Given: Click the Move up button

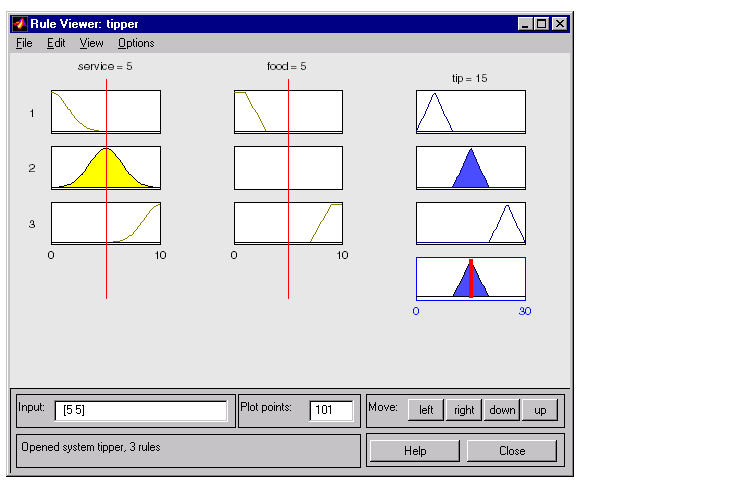Looking at the screenshot, I should pyautogui.click(x=540, y=410).
